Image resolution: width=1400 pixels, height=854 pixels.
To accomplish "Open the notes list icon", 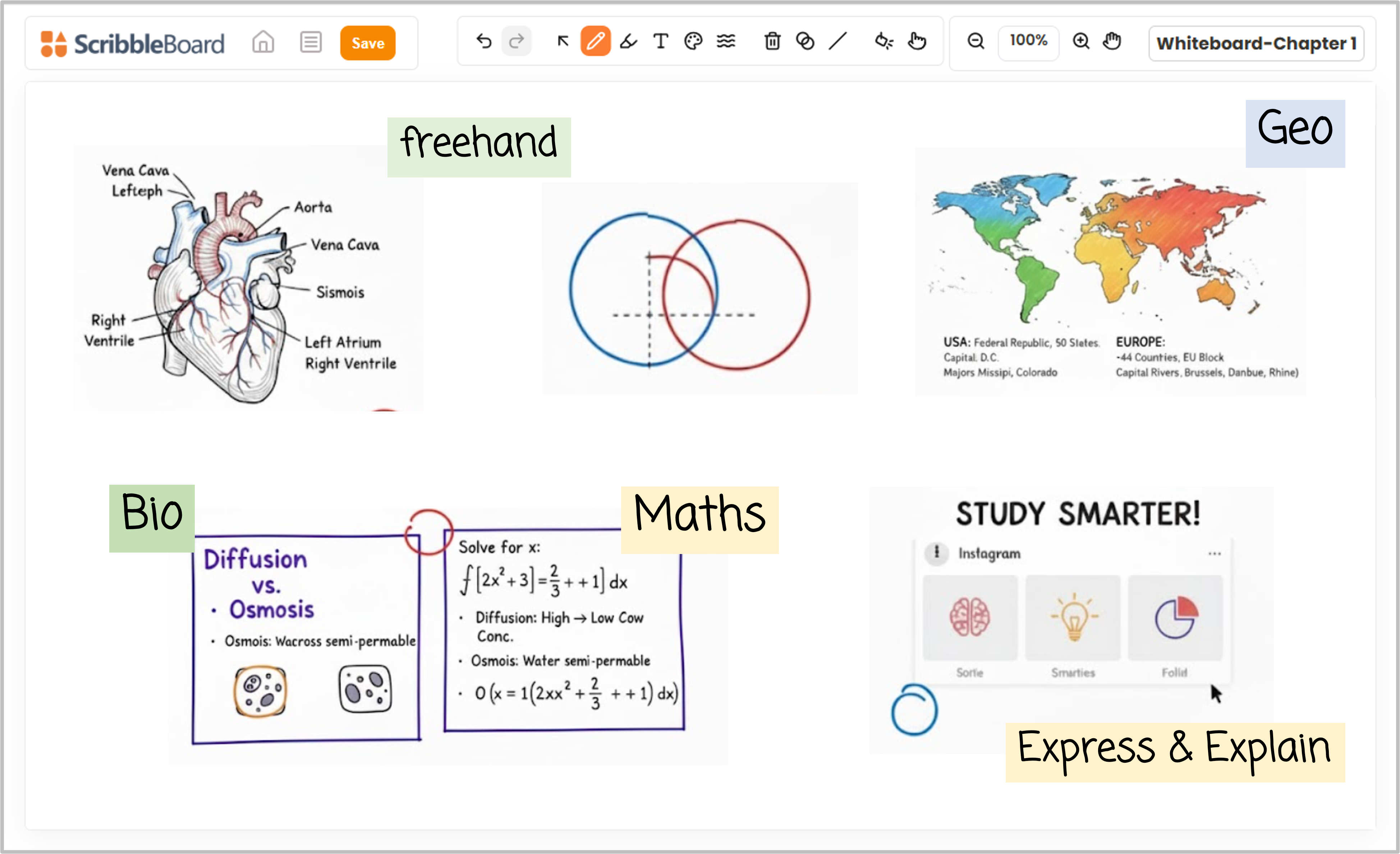I will (x=311, y=43).
